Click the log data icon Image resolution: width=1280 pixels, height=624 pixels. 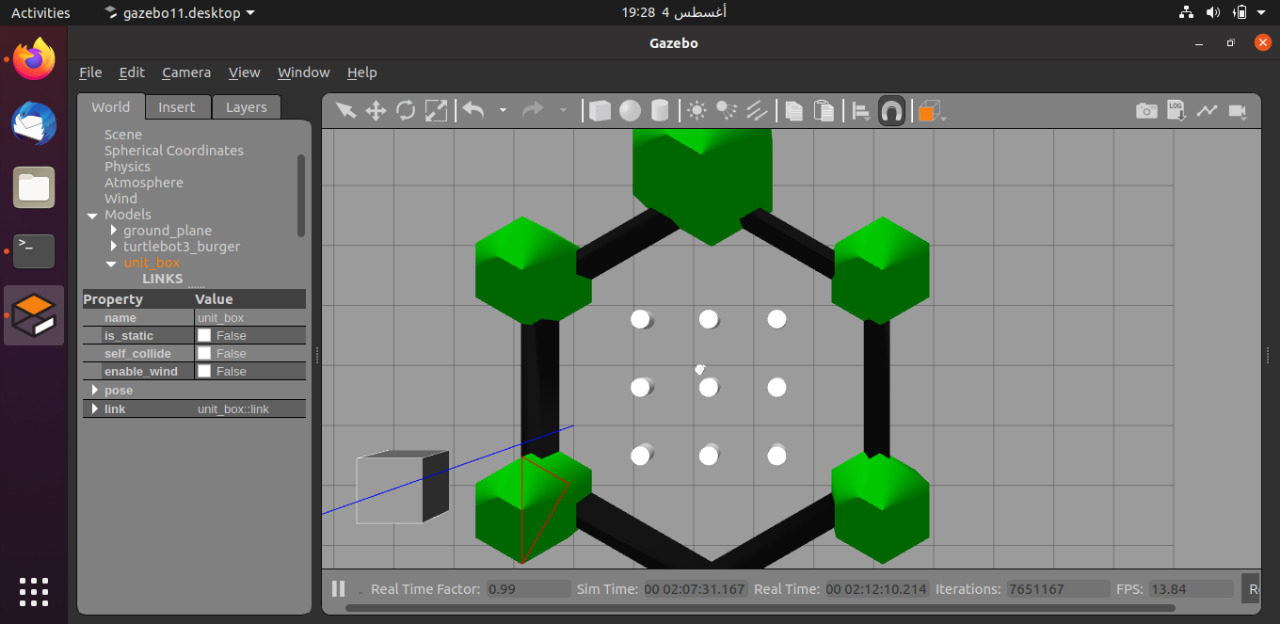coord(1177,111)
